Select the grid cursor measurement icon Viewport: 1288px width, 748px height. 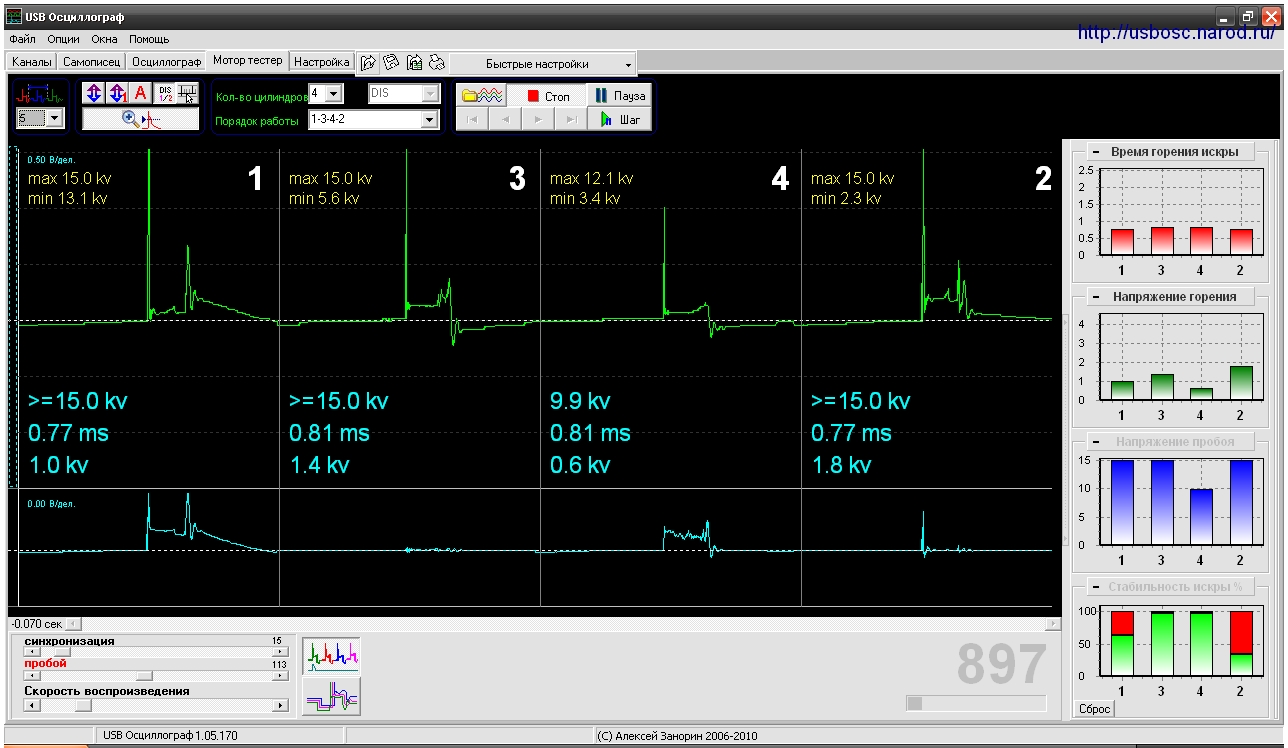click(x=187, y=93)
